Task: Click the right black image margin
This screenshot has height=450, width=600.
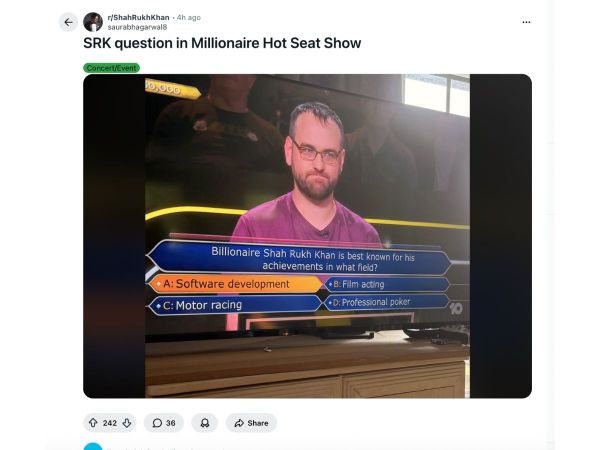Action: (x=501, y=236)
